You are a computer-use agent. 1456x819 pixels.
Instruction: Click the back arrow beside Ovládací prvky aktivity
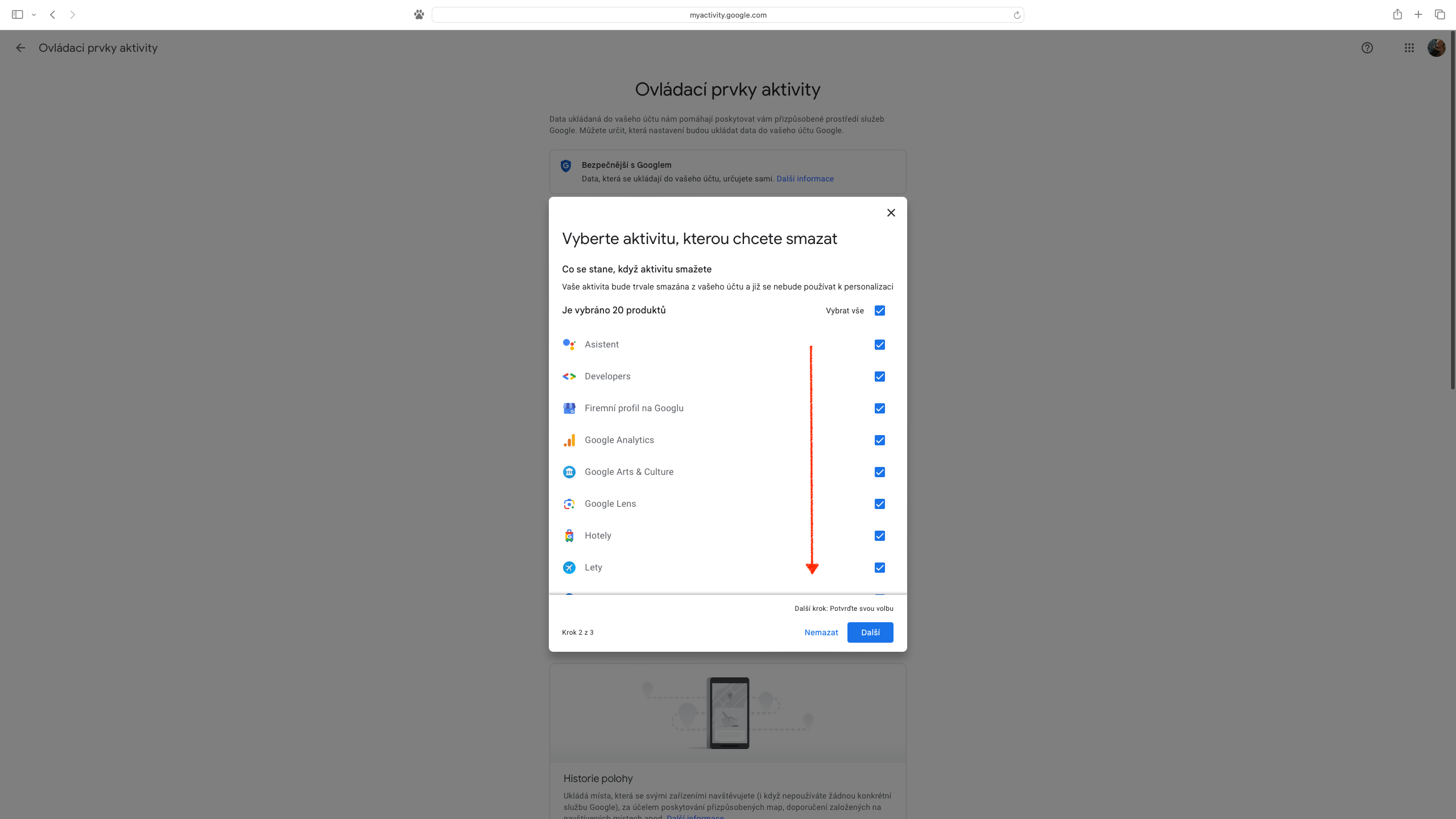coord(20,48)
